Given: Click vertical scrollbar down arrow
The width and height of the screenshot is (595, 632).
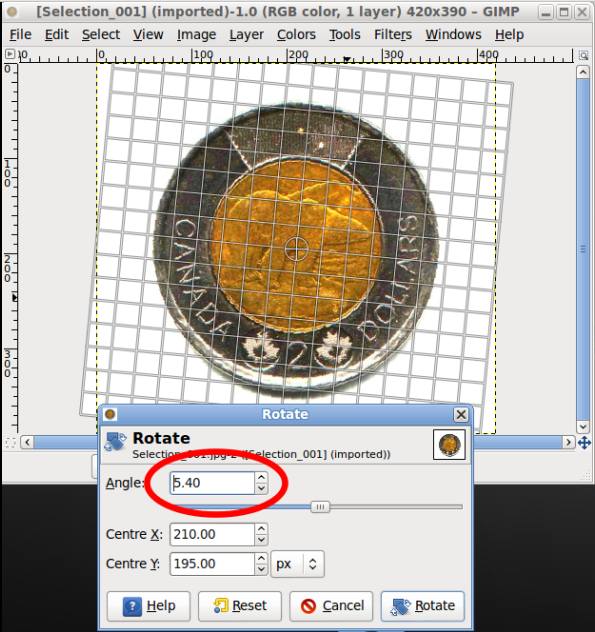Looking at the screenshot, I should tap(583, 426).
